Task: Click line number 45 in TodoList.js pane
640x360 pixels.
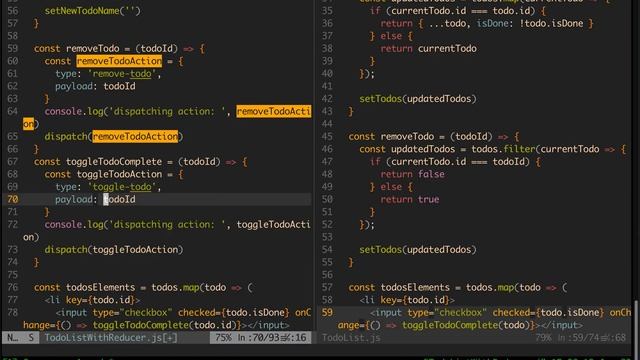Action: coord(327,136)
